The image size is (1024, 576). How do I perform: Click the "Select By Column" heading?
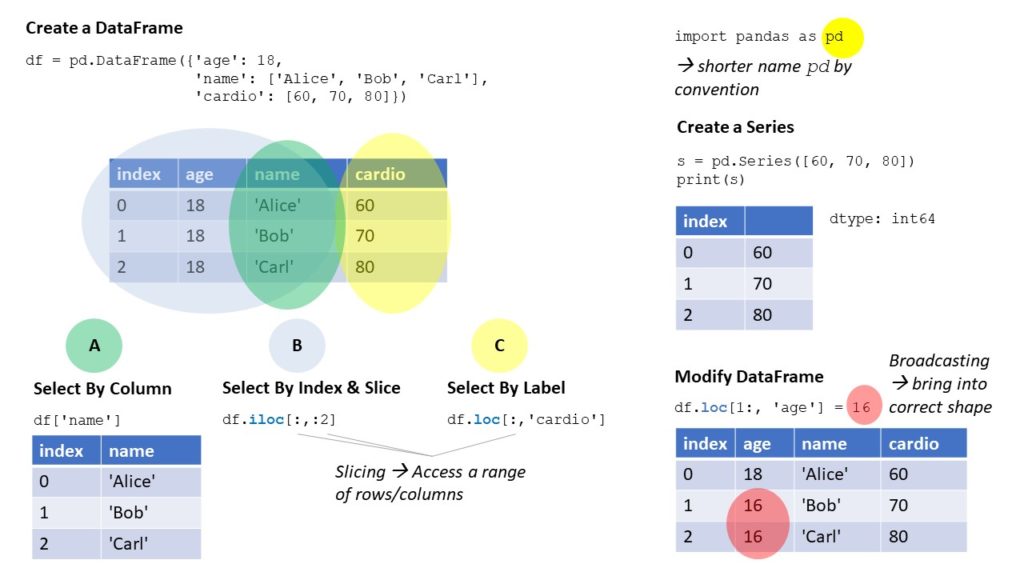pyautogui.click(x=102, y=389)
